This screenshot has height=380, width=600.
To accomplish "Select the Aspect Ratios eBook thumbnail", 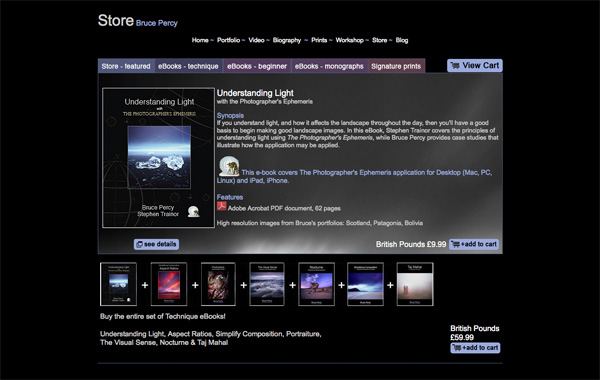I will (169, 284).
